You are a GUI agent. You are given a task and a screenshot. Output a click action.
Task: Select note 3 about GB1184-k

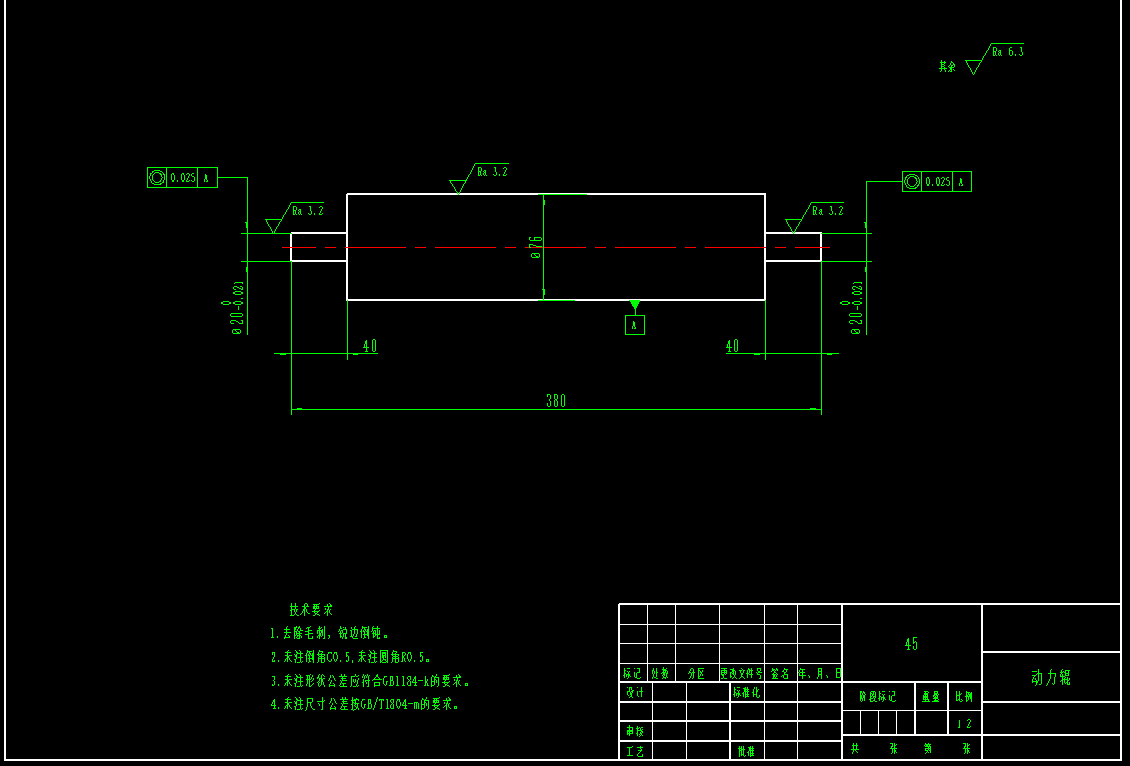click(x=371, y=681)
